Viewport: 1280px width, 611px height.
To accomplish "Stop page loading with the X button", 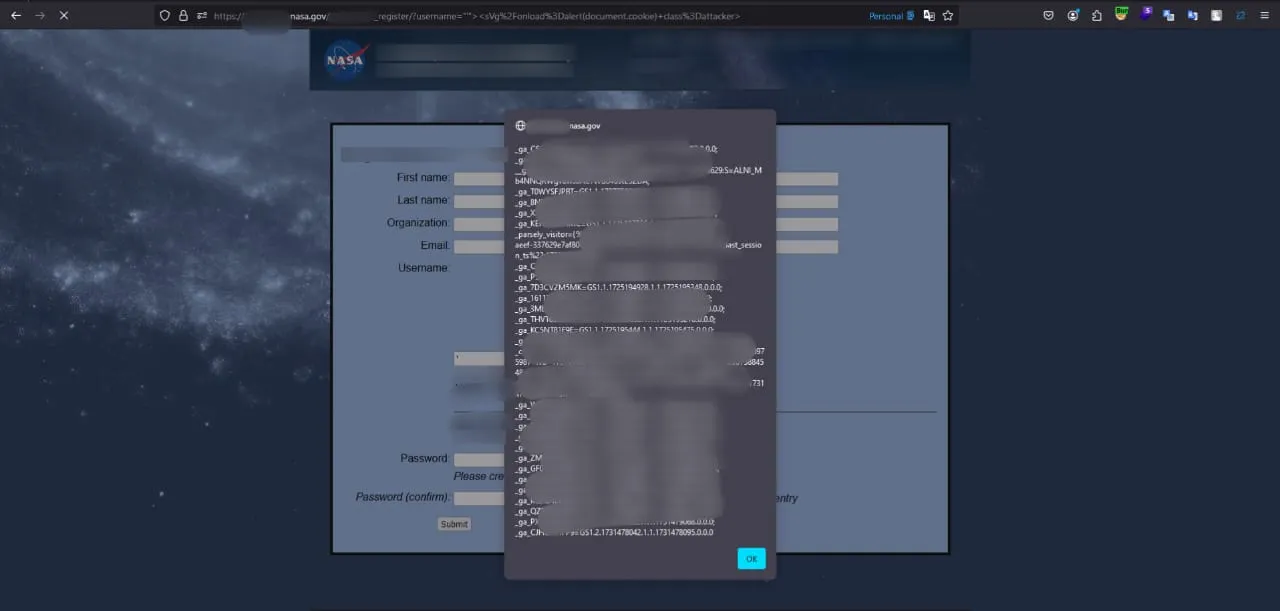I will 63,15.
